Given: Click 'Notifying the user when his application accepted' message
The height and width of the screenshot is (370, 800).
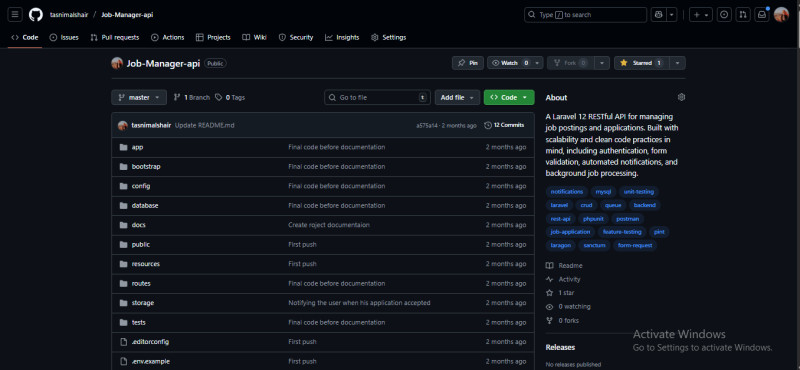Looking at the screenshot, I should coord(359,303).
